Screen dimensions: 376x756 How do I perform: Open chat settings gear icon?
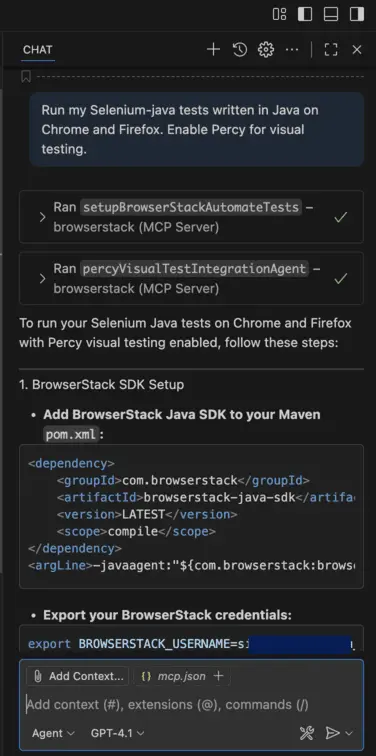[266, 49]
